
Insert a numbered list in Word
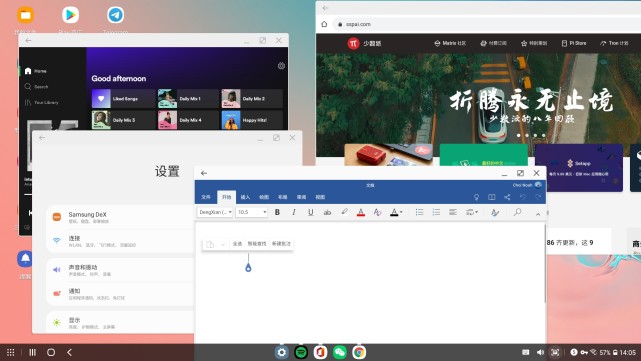click(x=436, y=212)
